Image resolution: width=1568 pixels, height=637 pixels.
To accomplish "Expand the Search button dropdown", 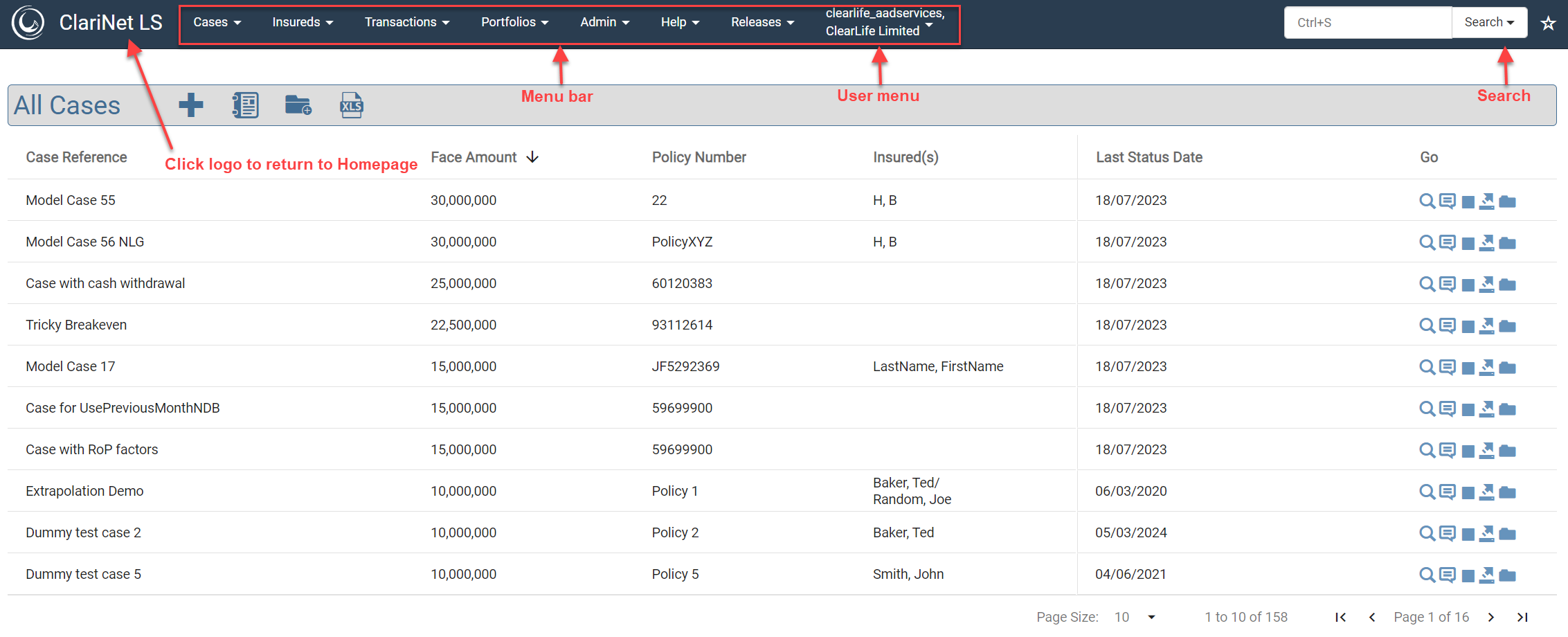I will pos(1489,22).
